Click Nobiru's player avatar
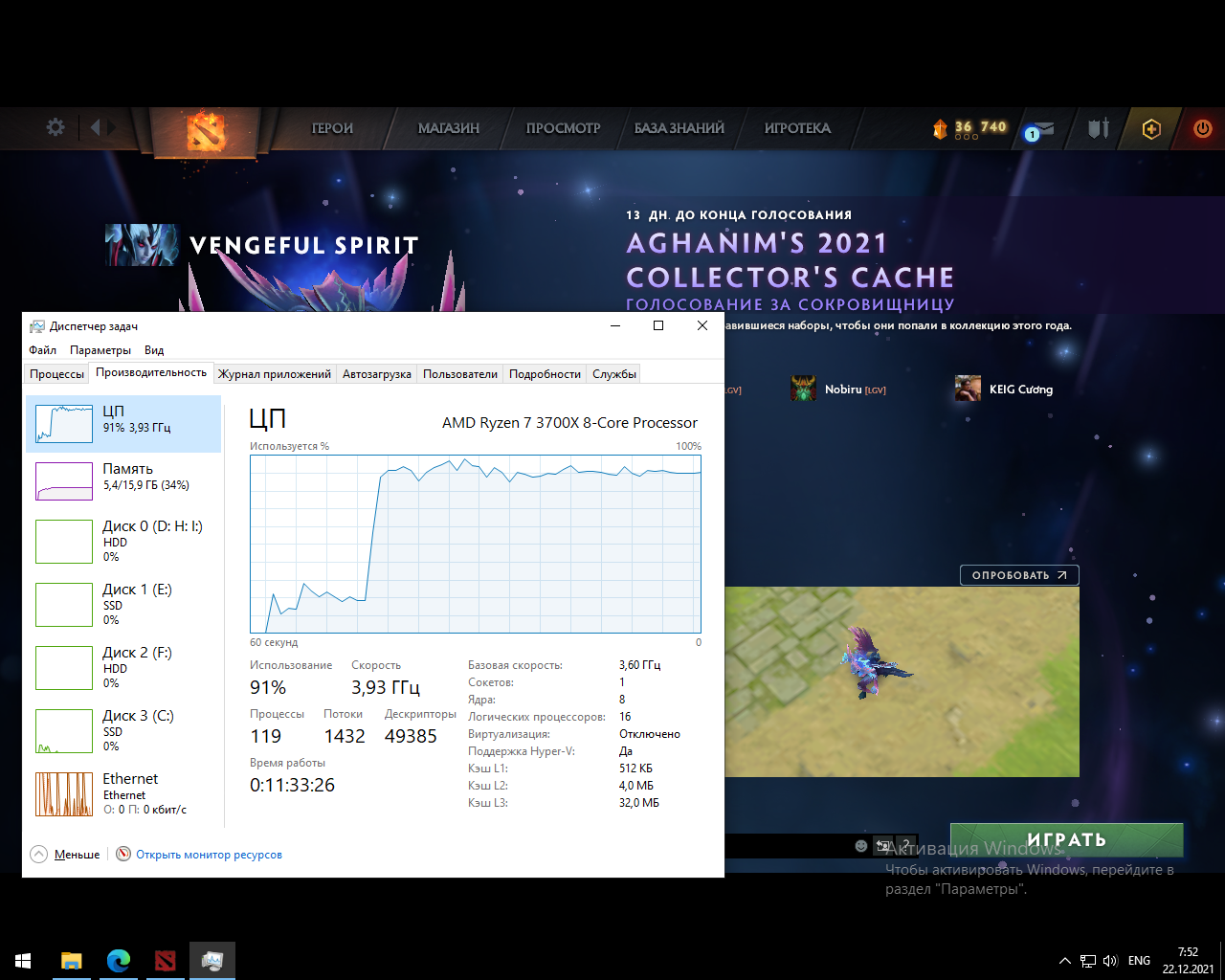The width and height of the screenshot is (1225, 980). [x=804, y=389]
